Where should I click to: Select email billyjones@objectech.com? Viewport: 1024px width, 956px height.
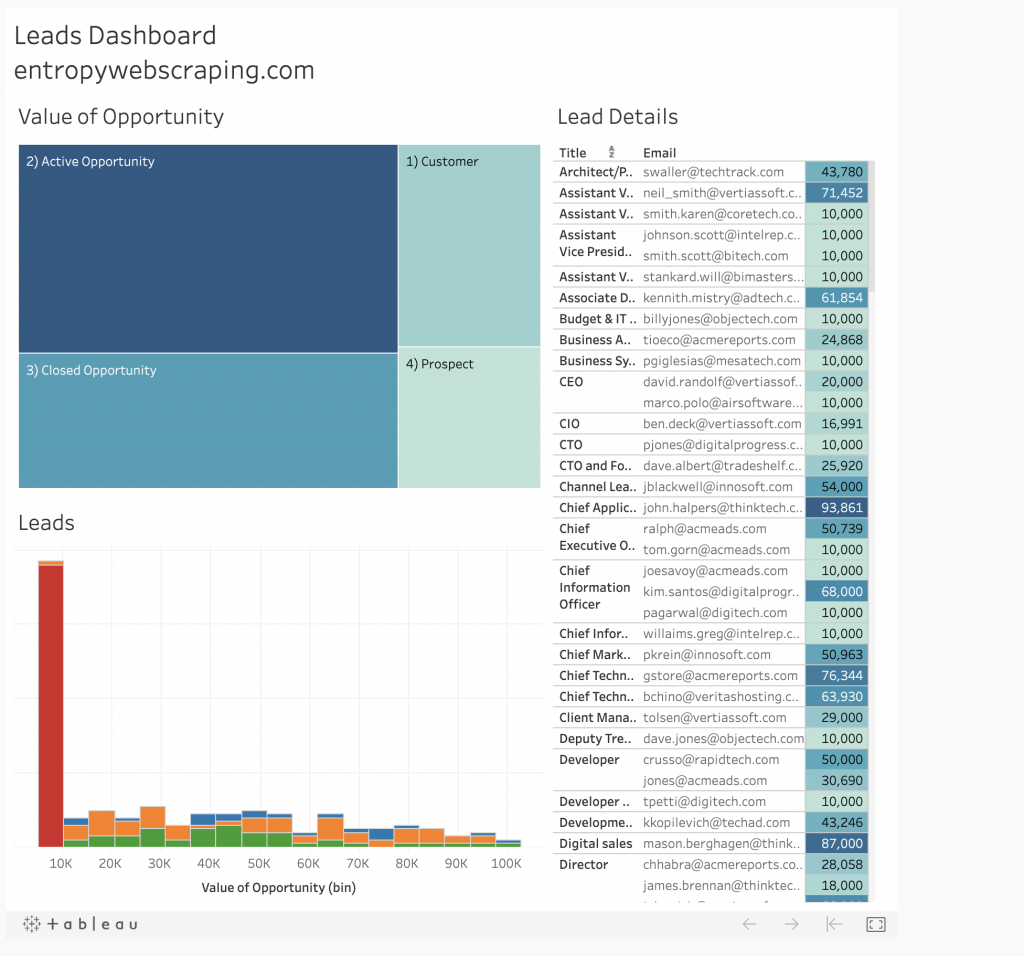point(720,319)
